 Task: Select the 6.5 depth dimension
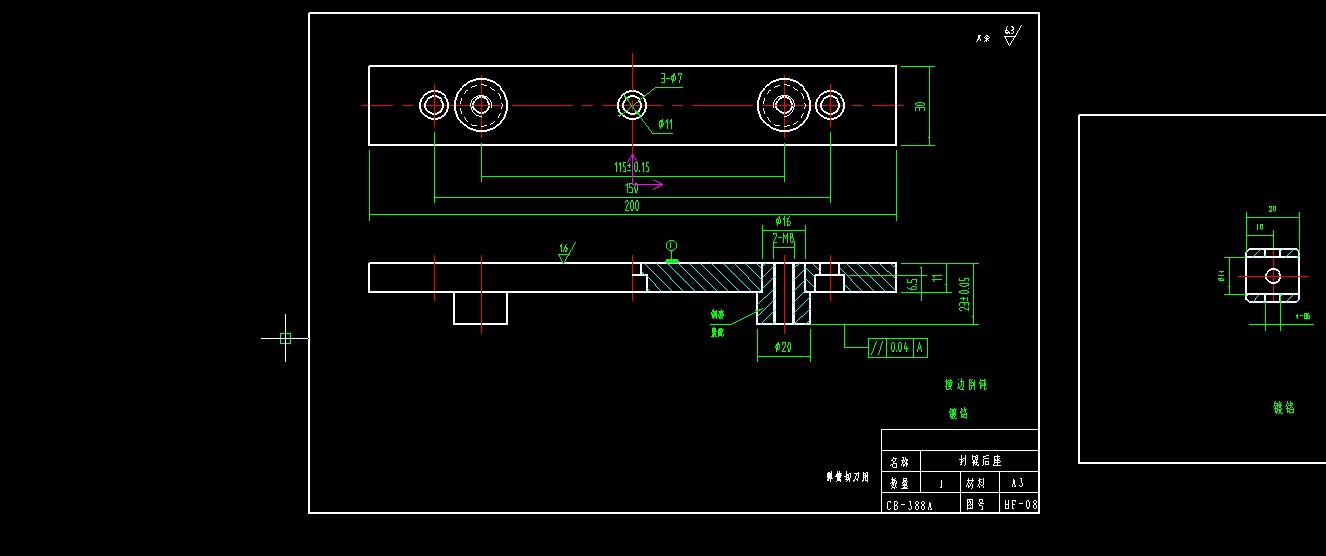pos(913,284)
